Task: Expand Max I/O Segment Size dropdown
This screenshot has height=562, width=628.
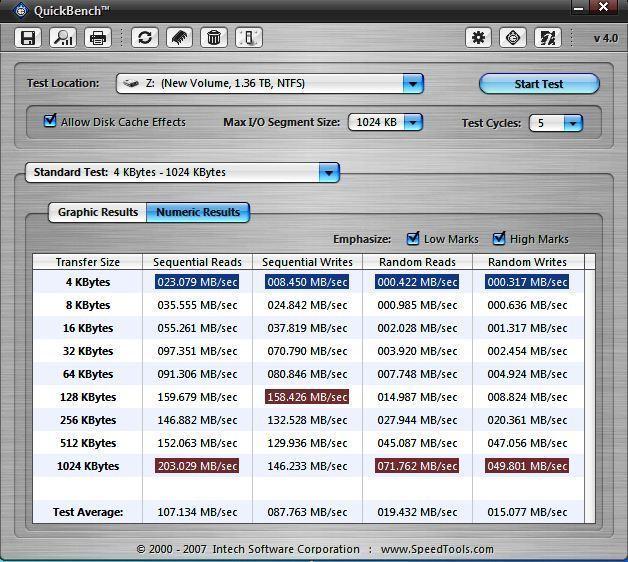Action: (x=412, y=123)
